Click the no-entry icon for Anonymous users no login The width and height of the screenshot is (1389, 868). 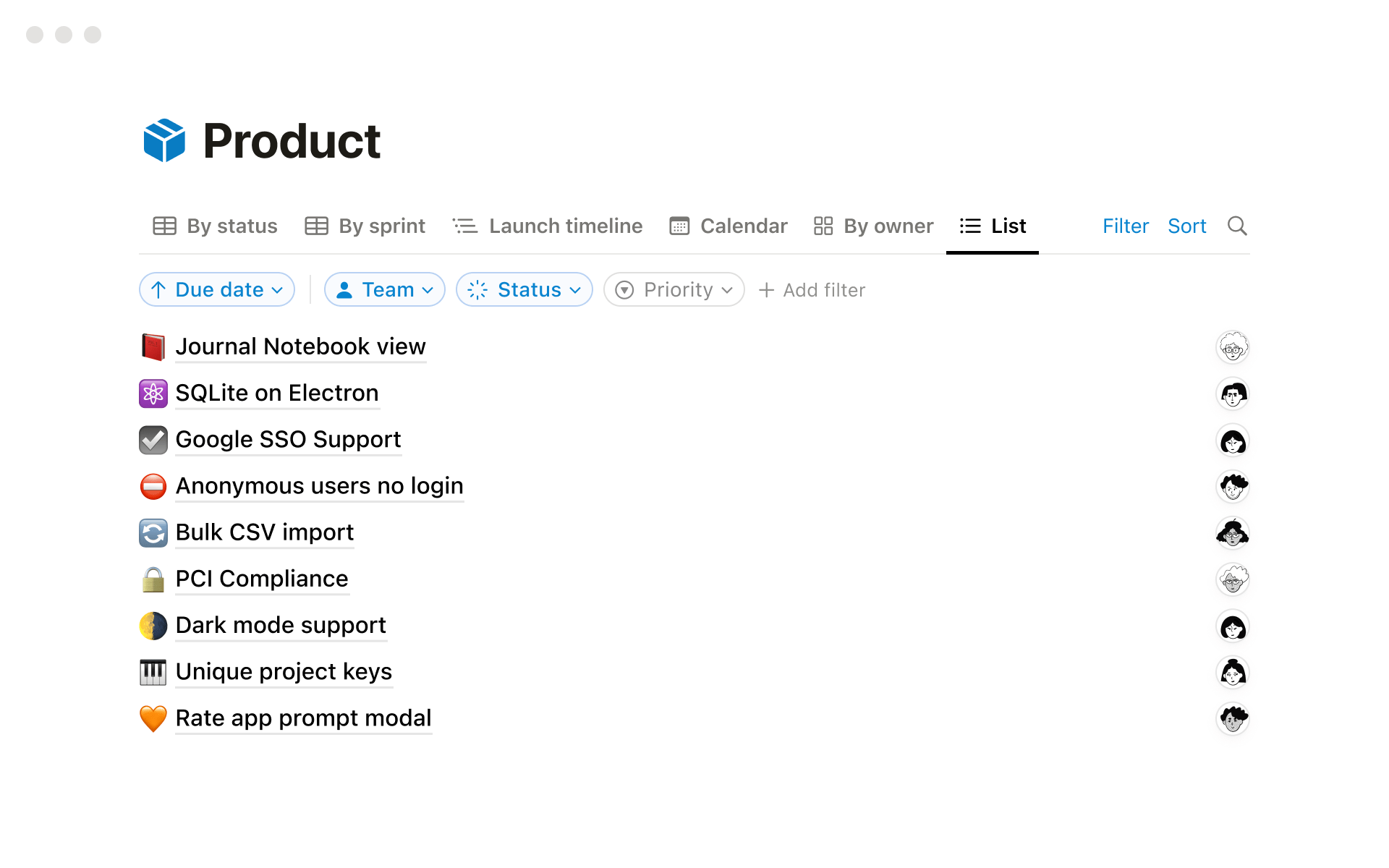click(x=153, y=486)
